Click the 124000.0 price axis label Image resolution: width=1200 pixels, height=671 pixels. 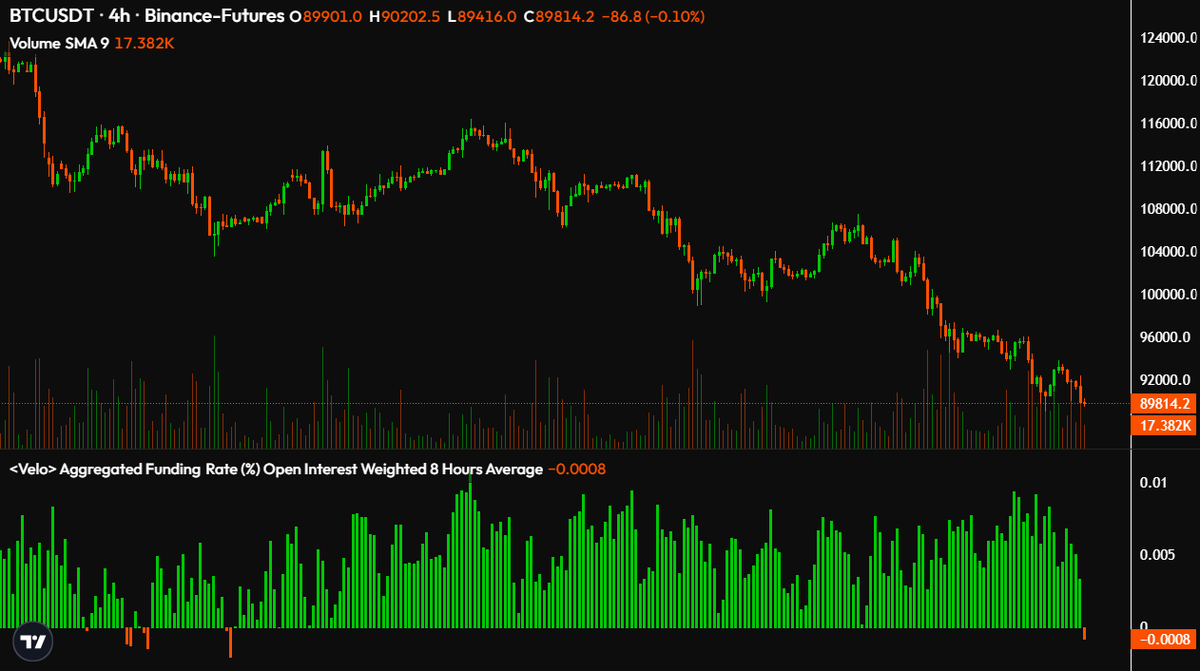point(1166,38)
